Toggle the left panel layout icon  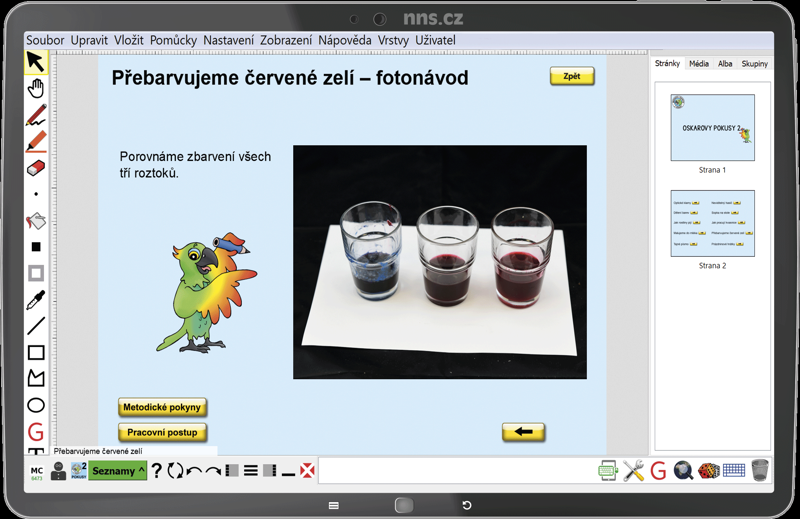point(232,471)
